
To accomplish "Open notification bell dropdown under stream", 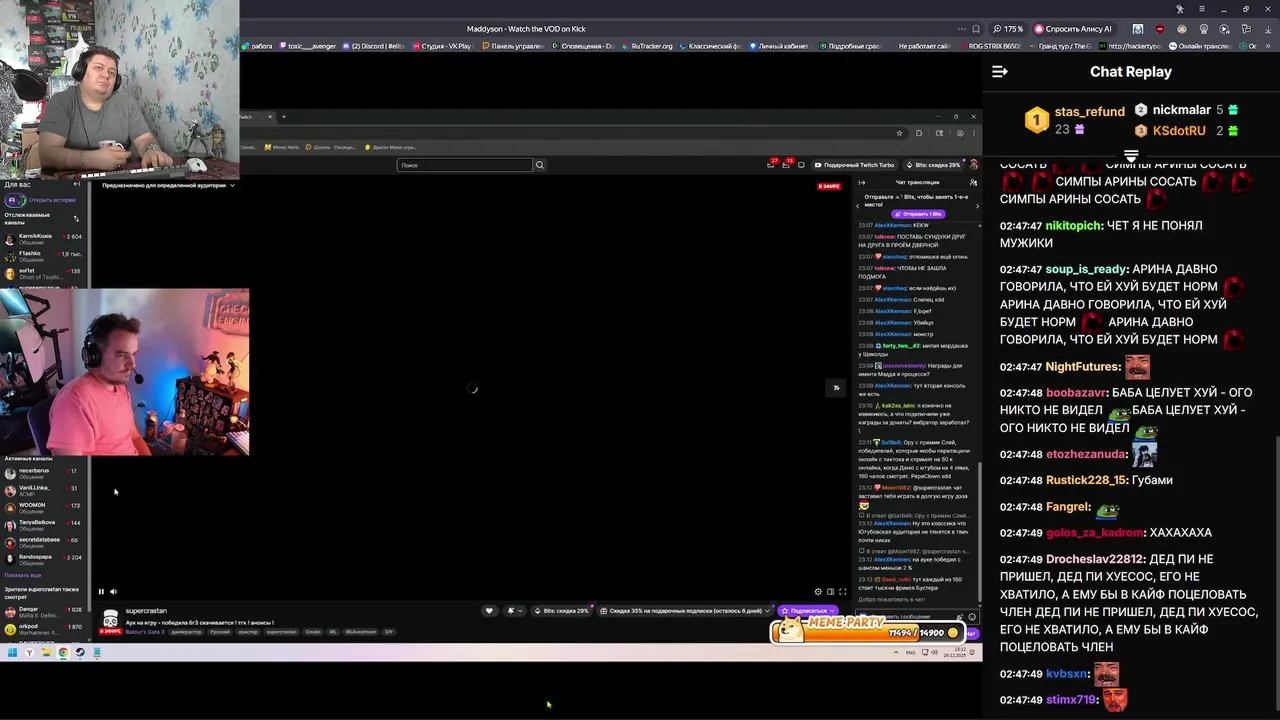I will (x=513, y=611).
